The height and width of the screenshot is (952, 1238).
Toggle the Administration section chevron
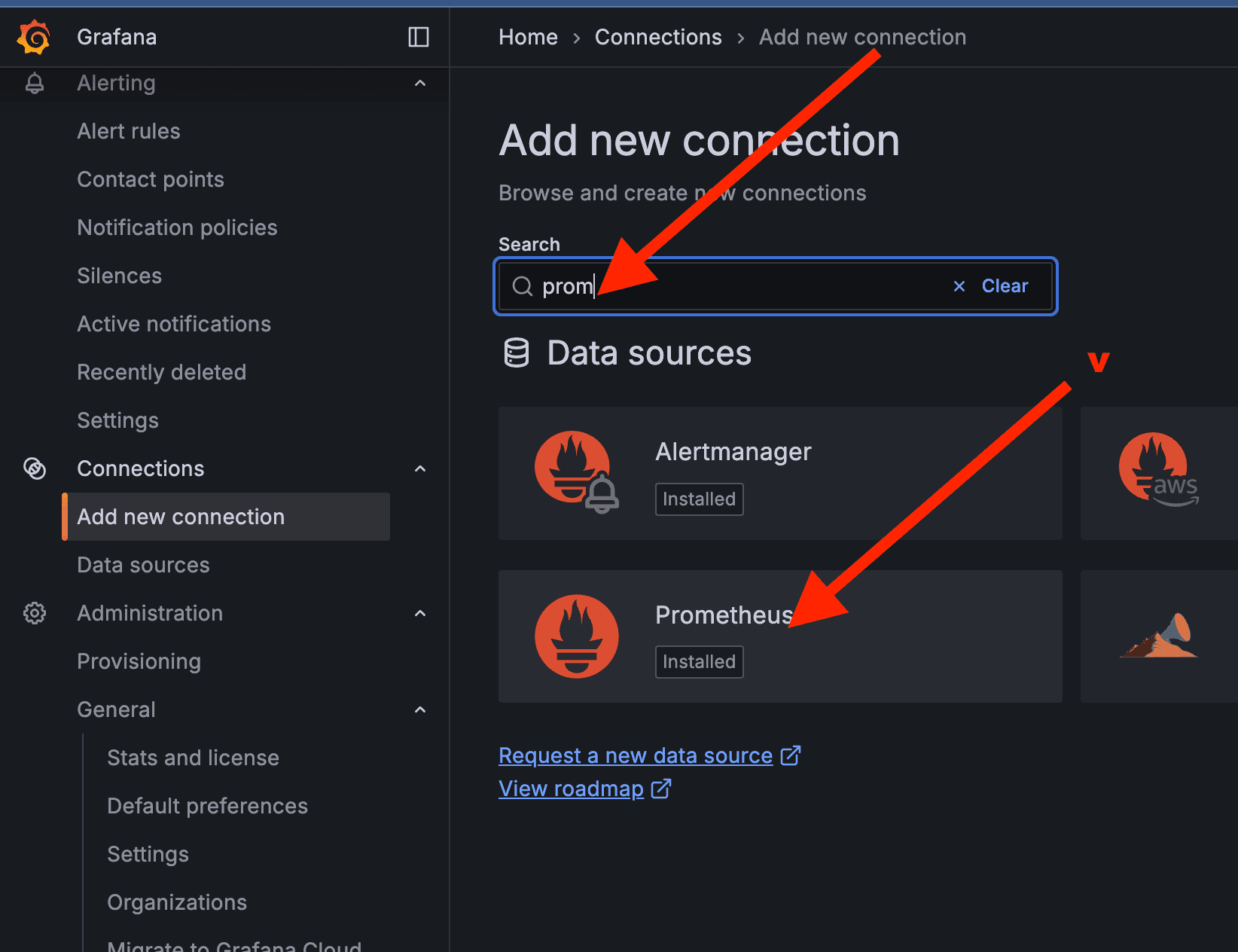(x=419, y=613)
